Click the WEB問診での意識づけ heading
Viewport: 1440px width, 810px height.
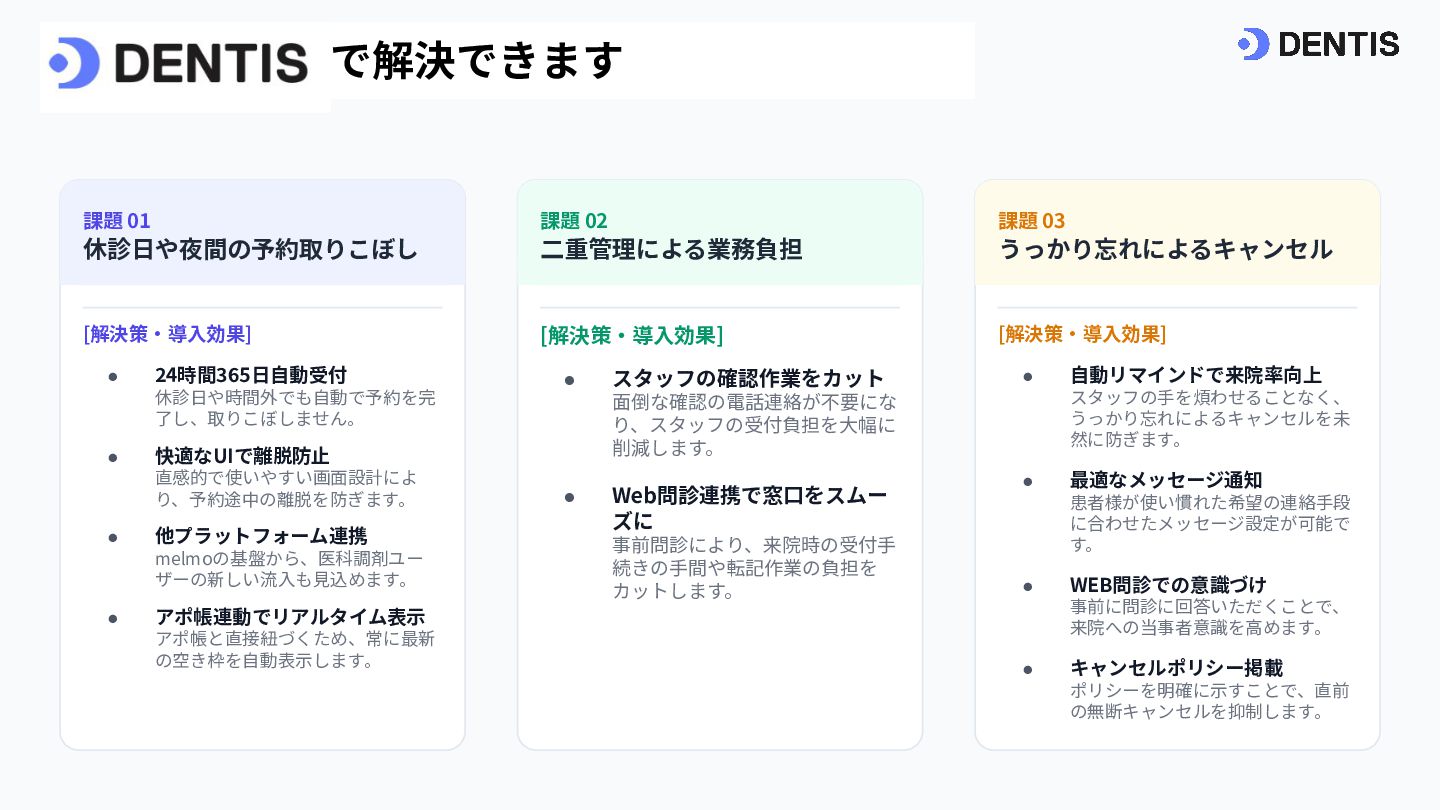[x=1168, y=585]
